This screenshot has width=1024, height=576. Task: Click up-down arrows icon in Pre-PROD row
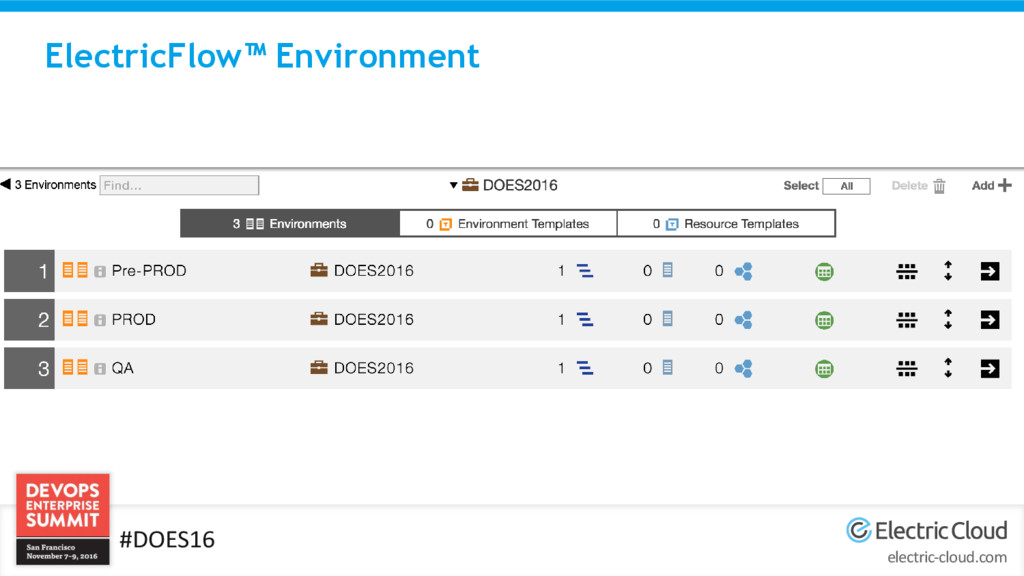tap(948, 270)
